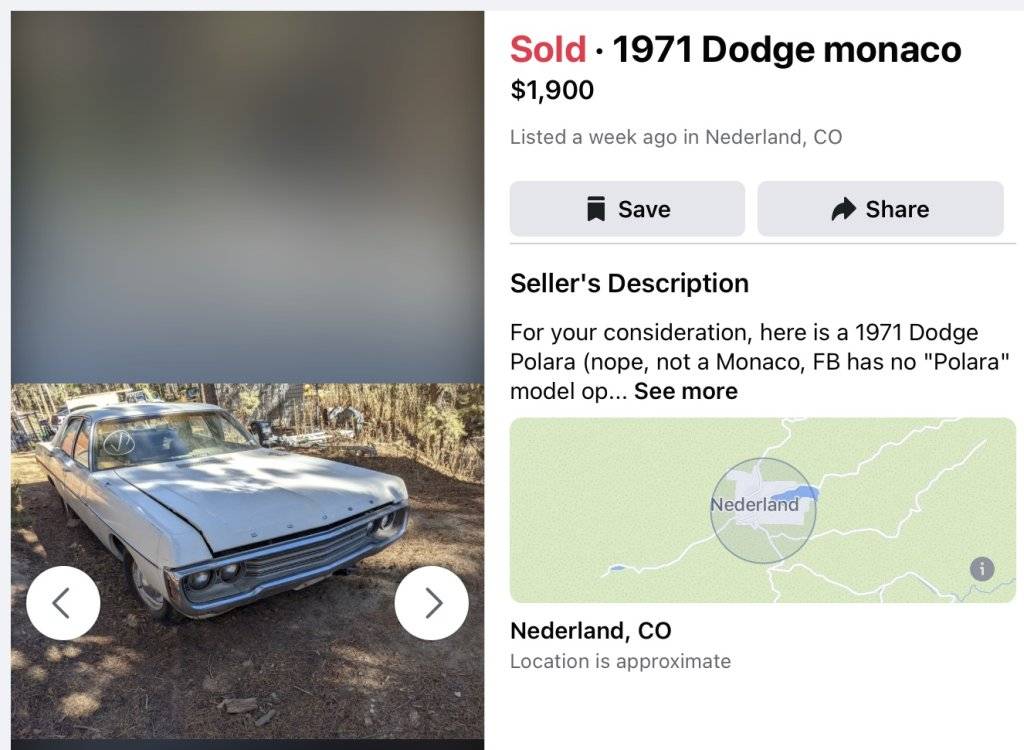Open map attribution via the "i" info icon
The image size is (1024, 750).
pos(981,570)
